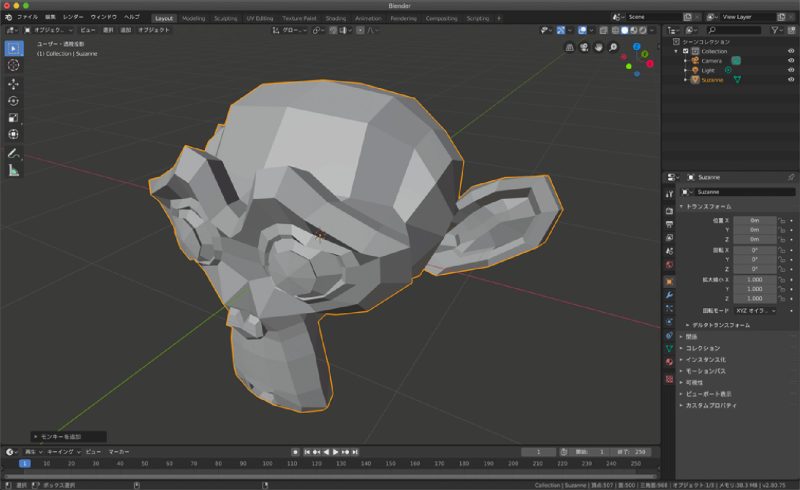The height and width of the screenshot is (490, 800).
Task: Collapse the トランスフォーム panel
Action: point(707,206)
